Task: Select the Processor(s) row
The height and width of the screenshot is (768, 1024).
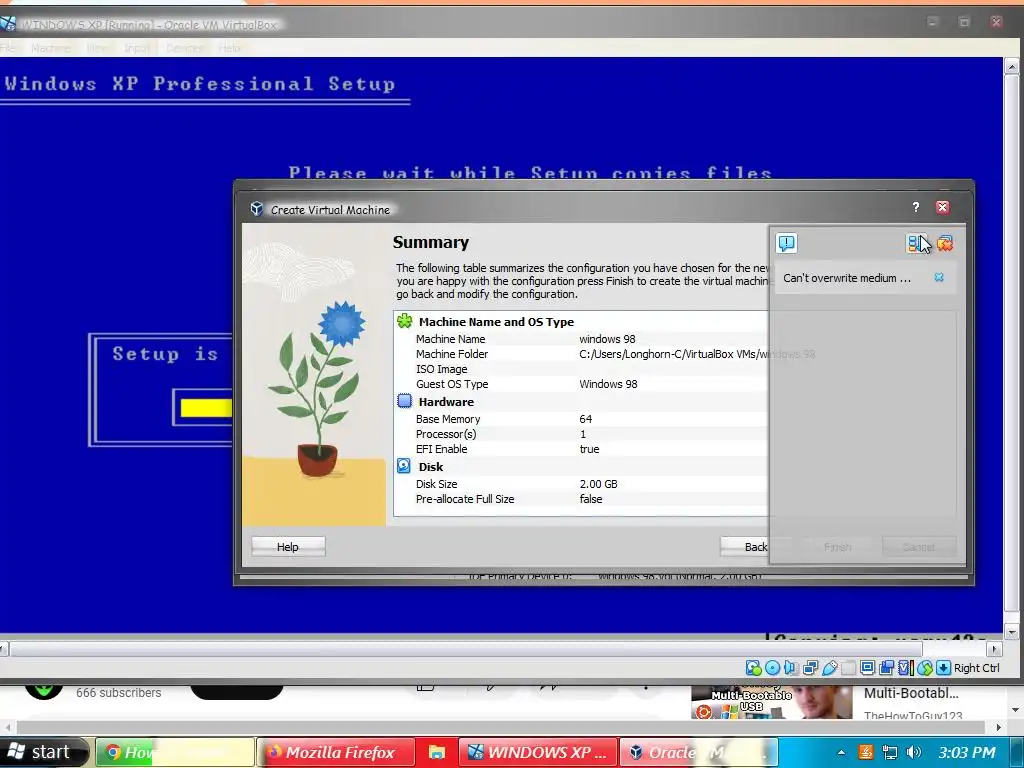Action: point(581,434)
